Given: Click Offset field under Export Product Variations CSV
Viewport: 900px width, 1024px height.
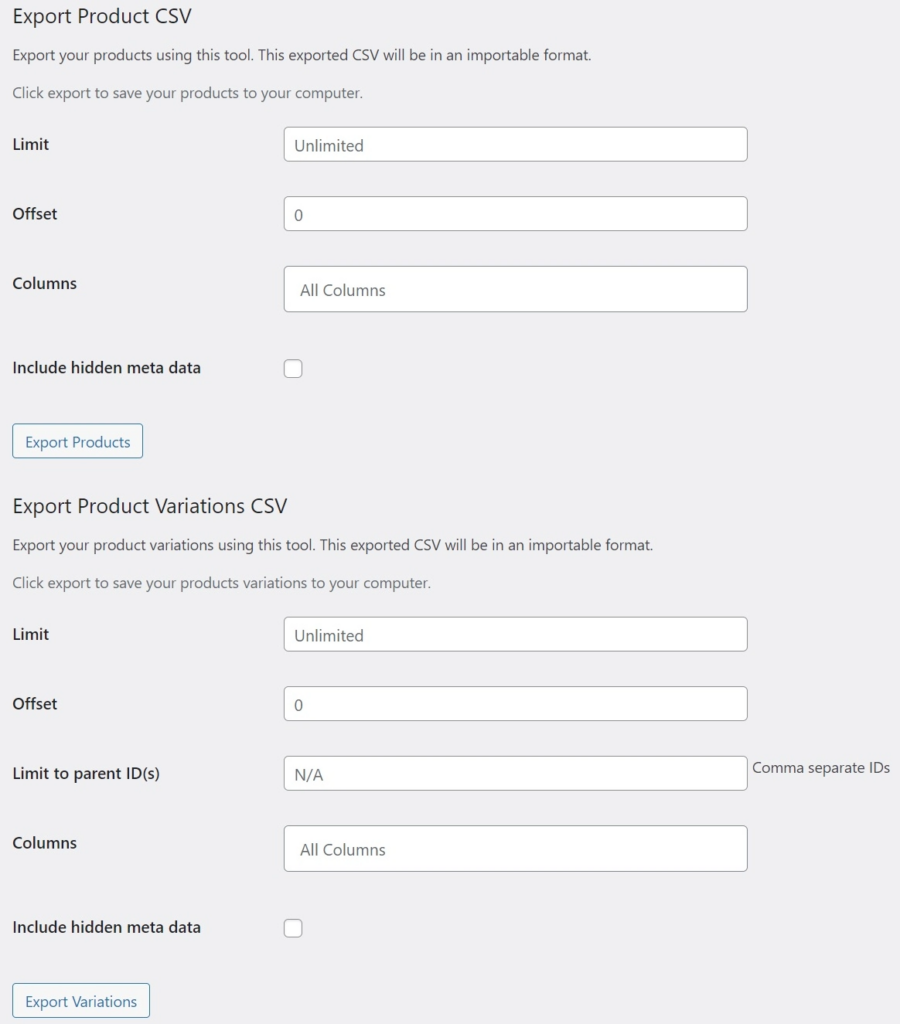Looking at the screenshot, I should 515,703.
